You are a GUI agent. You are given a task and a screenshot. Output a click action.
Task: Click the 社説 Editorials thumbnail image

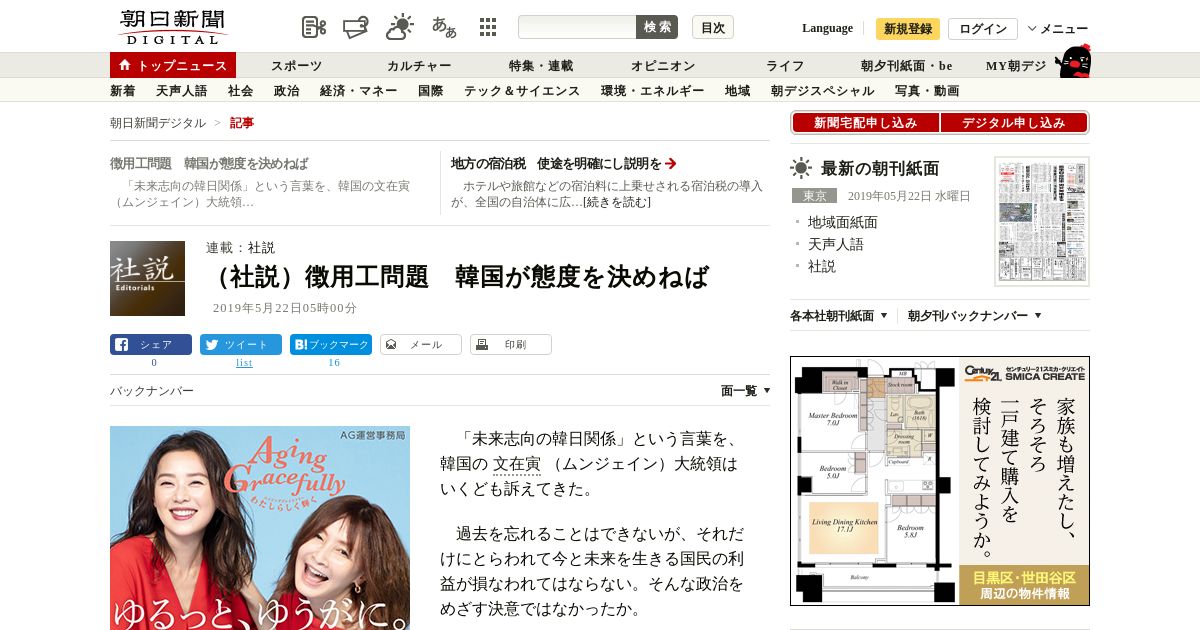coord(147,278)
